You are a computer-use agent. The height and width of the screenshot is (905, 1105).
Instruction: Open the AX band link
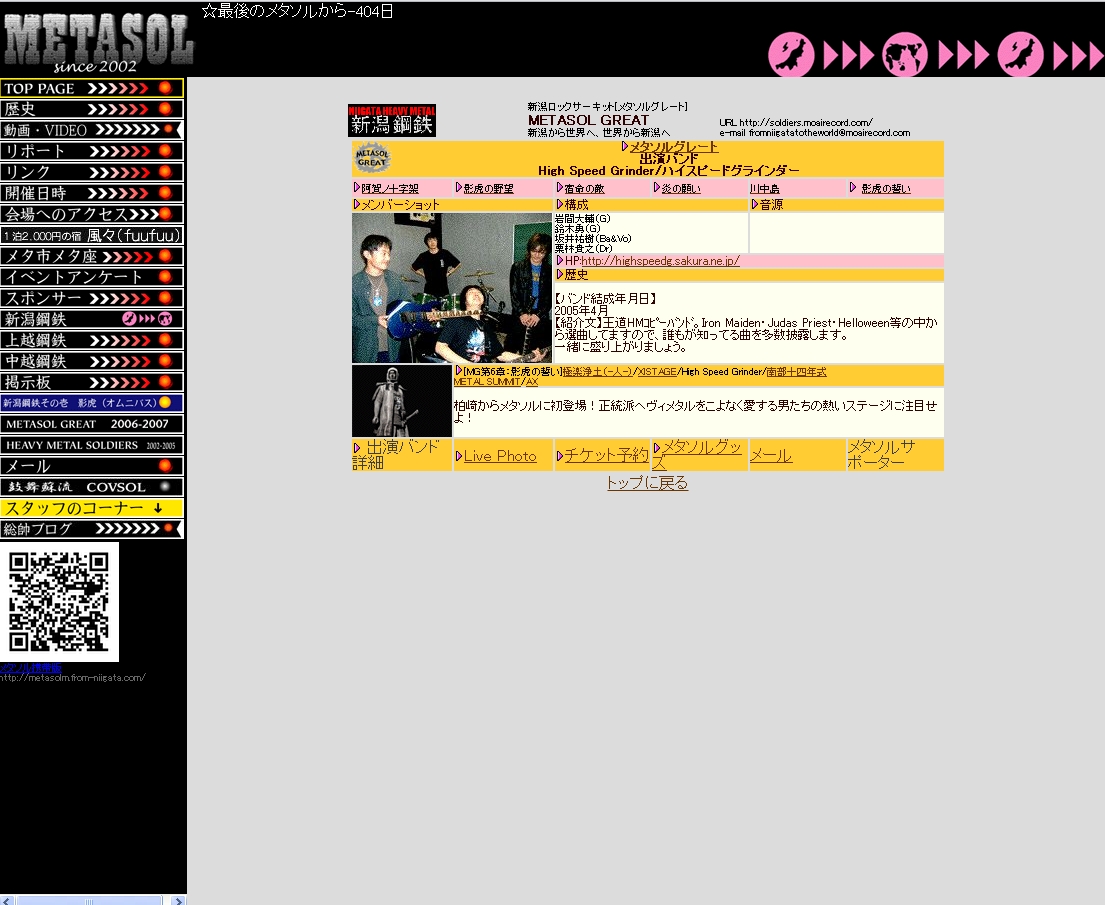coord(532,381)
